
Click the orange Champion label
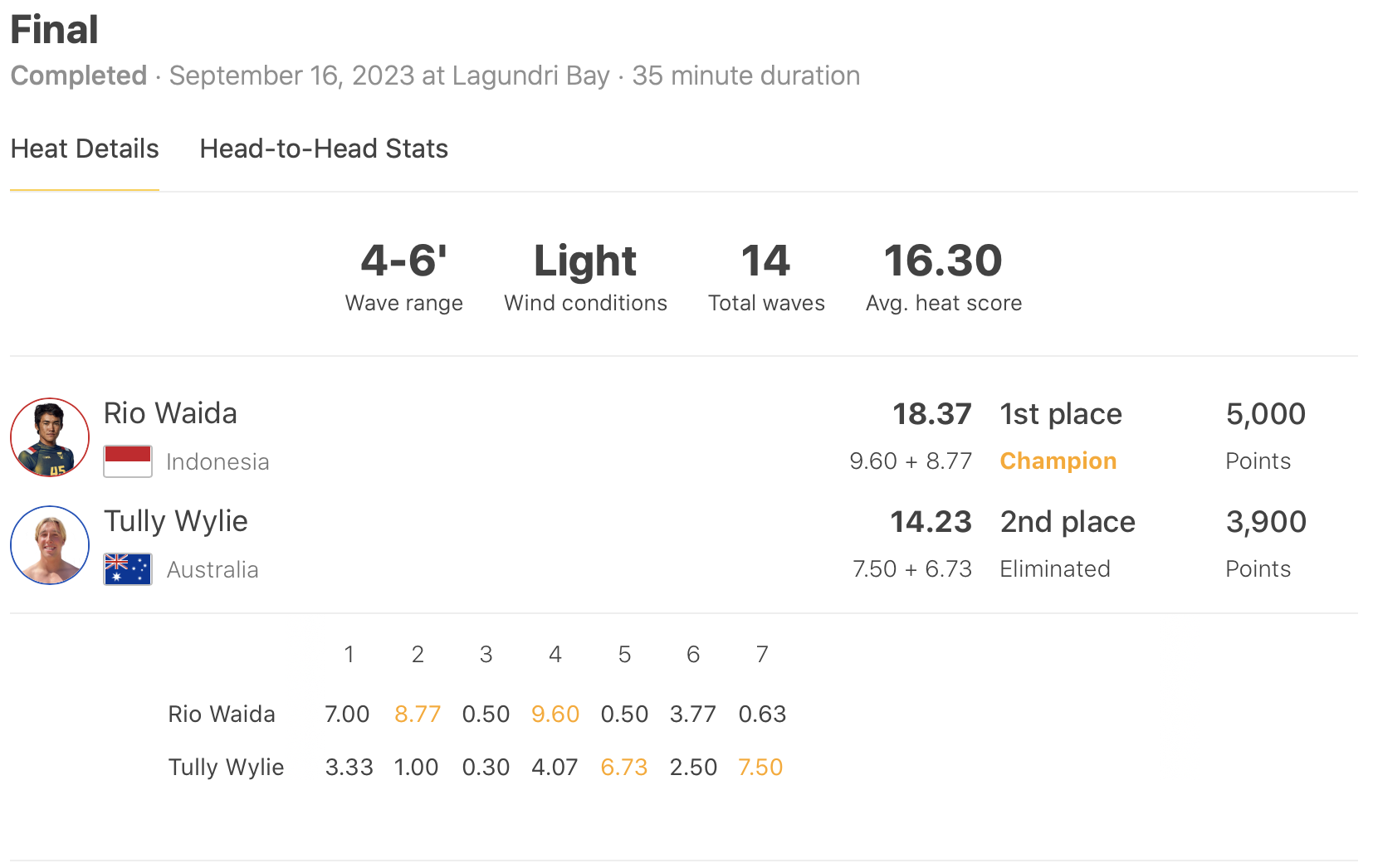[1058, 461]
